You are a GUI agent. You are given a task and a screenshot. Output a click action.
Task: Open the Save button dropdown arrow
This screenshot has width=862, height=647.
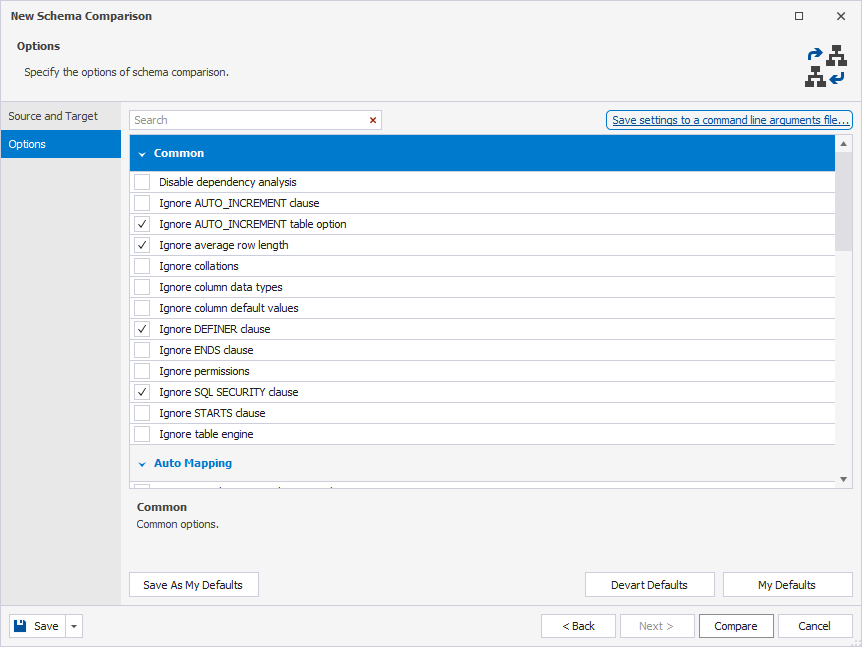74,626
